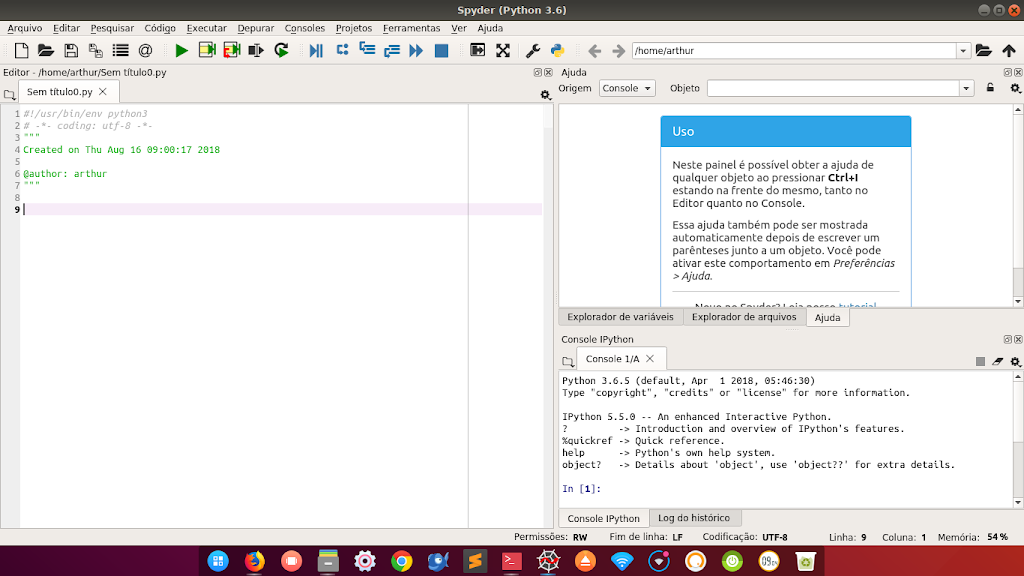Open the Trash from the dock
The width and height of the screenshot is (1024, 576).
coord(806,561)
